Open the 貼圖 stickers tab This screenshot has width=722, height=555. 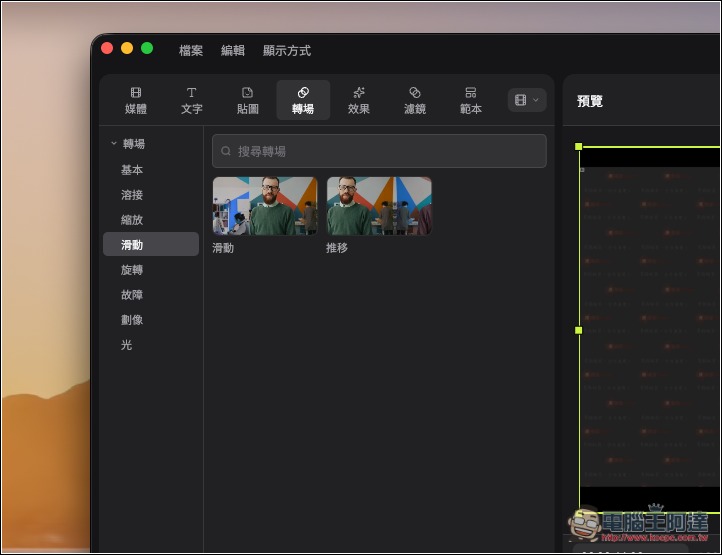tap(247, 100)
